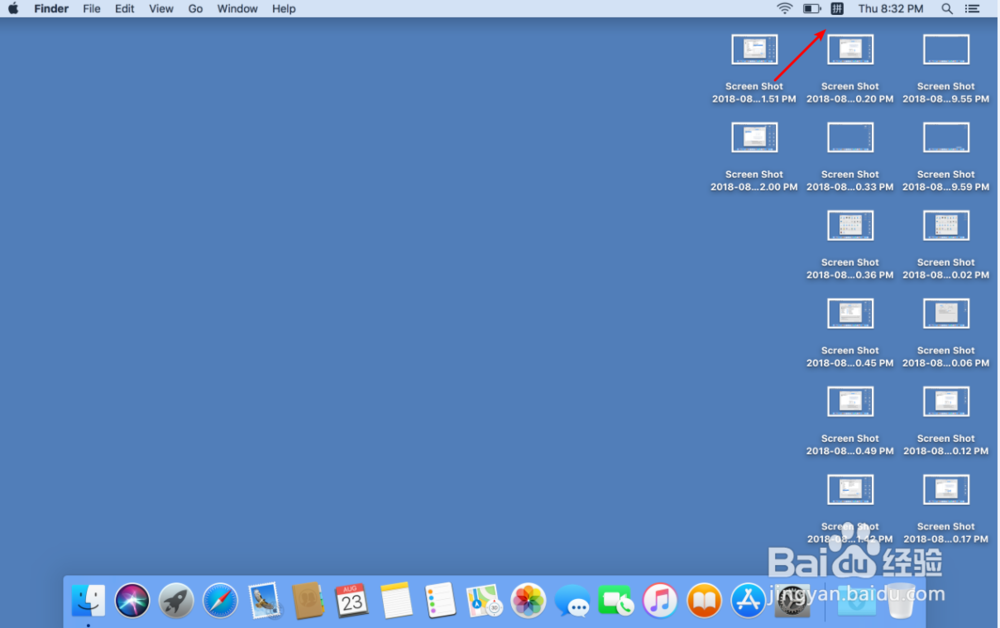Launch Siri from the Dock

click(x=132, y=600)
